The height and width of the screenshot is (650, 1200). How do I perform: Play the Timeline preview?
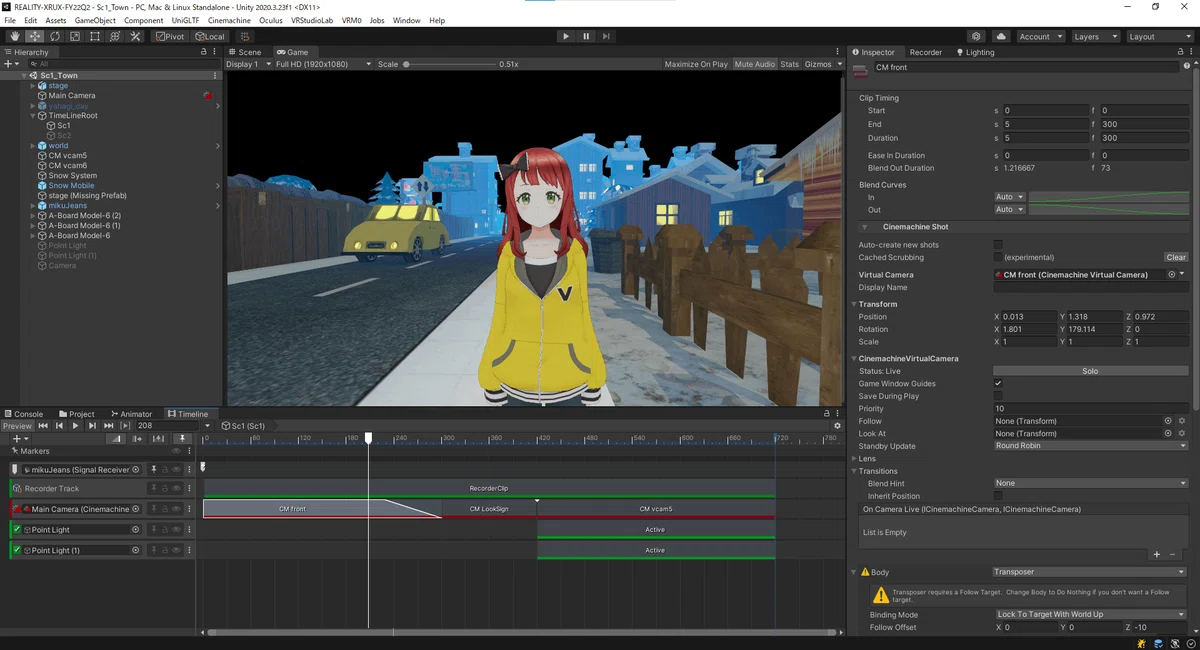tap(75, 426)
